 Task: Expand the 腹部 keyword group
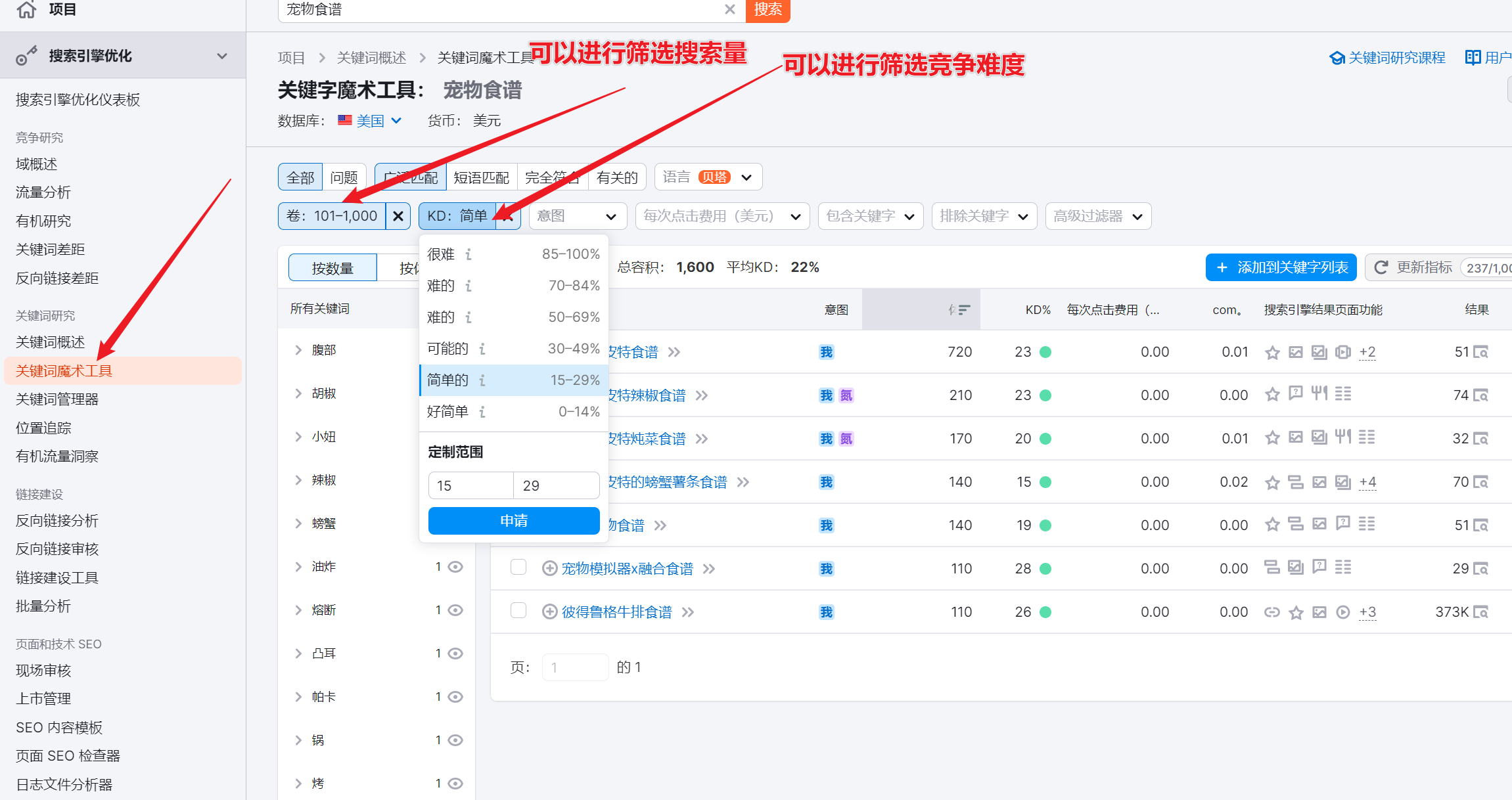[298, 350]
